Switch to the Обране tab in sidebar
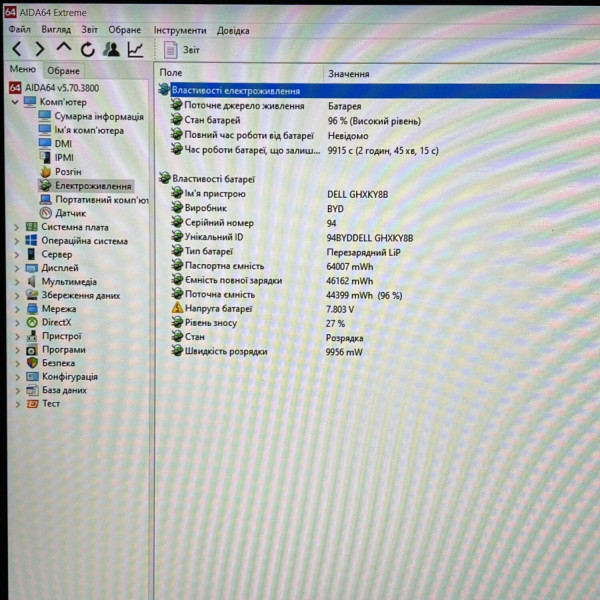Image resolution: width=600 pixels, height=600 pixels. (64, 71)
